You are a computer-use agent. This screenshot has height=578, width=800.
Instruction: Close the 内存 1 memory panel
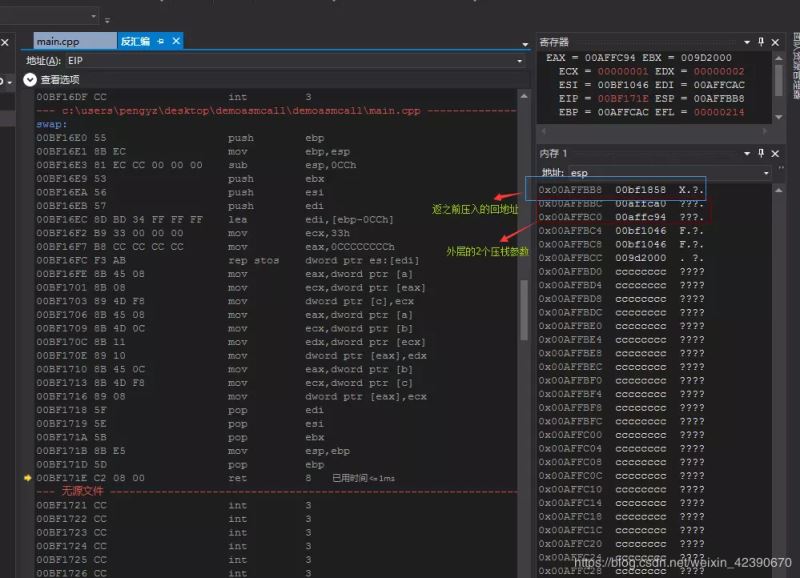click(x=775, y=153)
